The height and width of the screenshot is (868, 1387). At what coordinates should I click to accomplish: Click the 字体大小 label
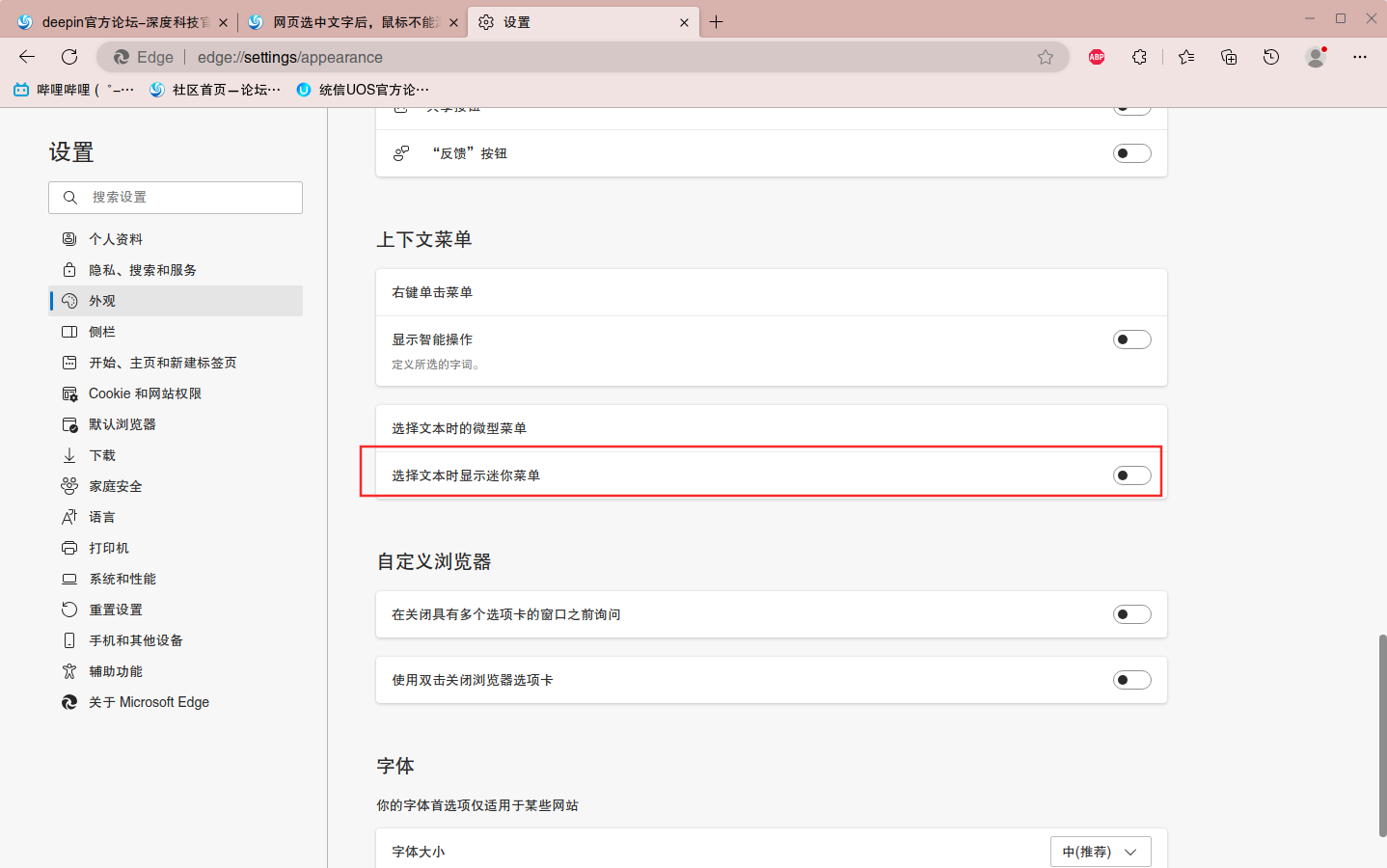(x=419, y=852)
